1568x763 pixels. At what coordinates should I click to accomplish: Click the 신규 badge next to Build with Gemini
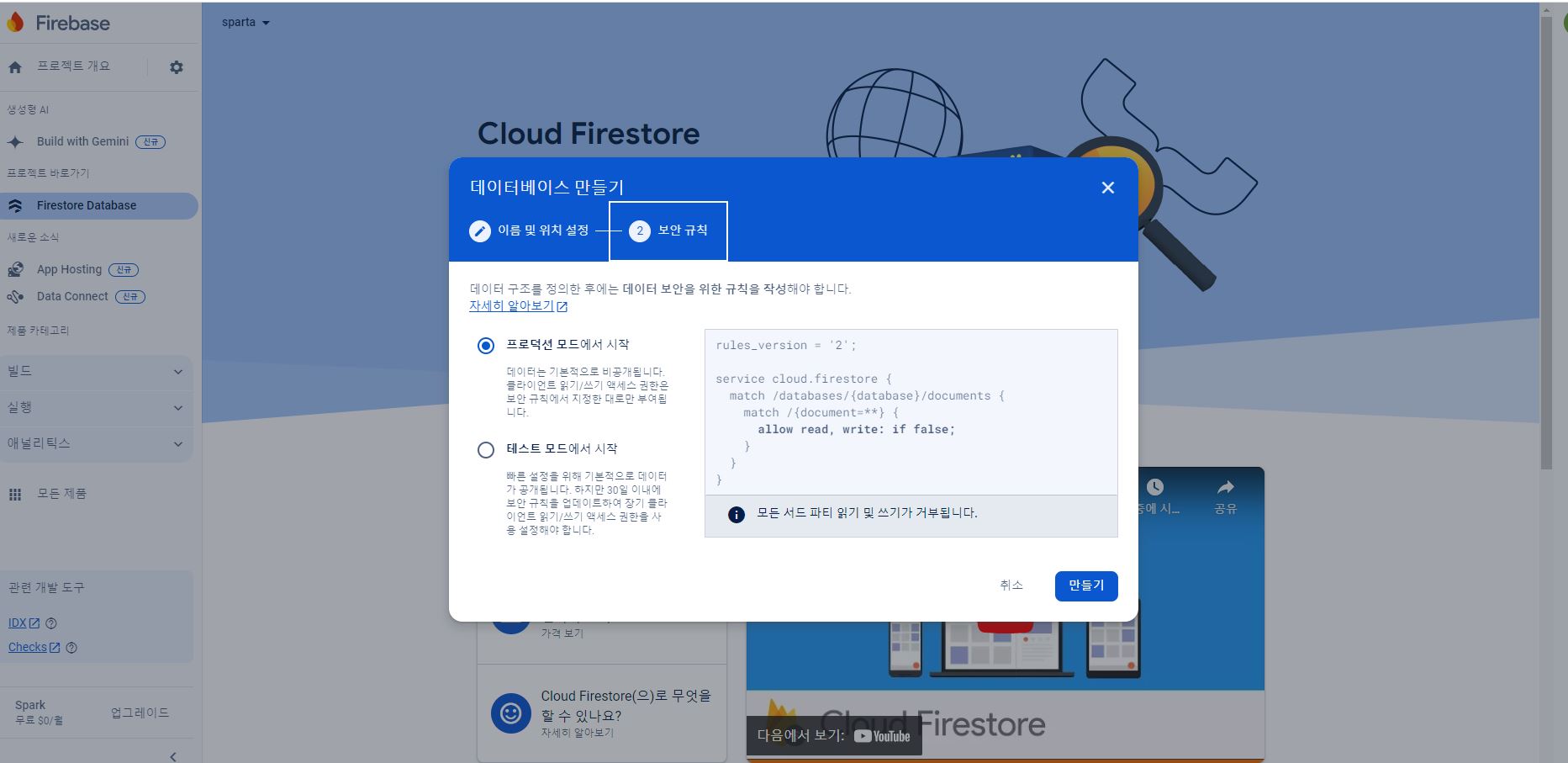pyautogui.click(x=150, y=142)
